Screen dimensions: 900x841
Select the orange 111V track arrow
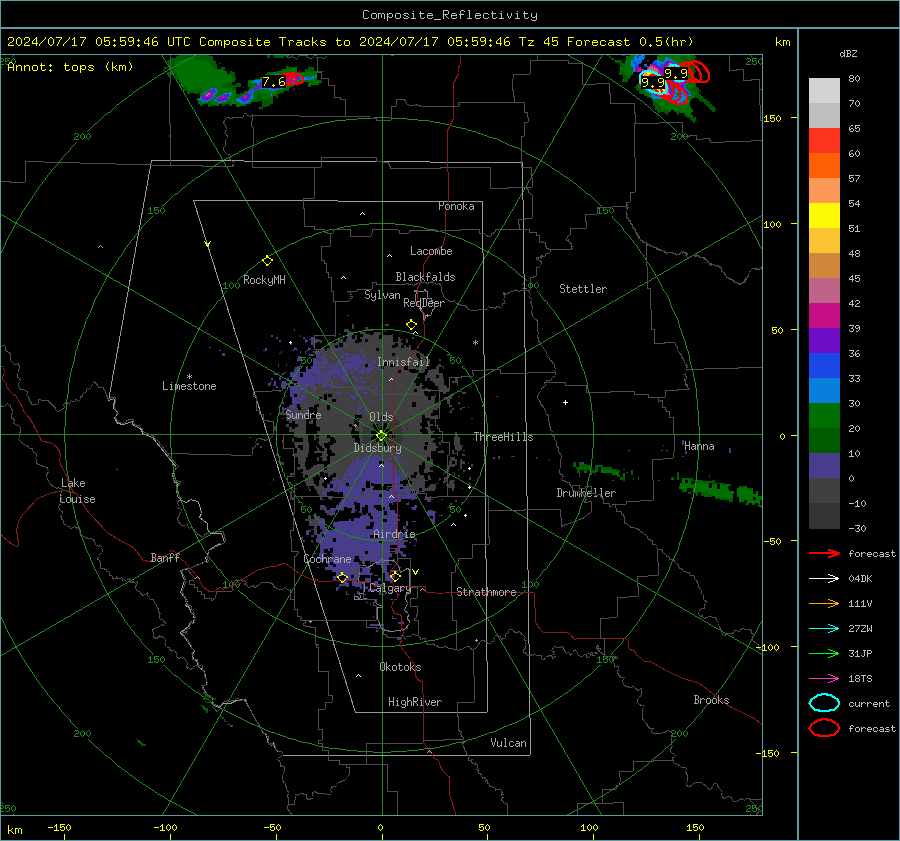pyautogui.click(x=824, y=603)
